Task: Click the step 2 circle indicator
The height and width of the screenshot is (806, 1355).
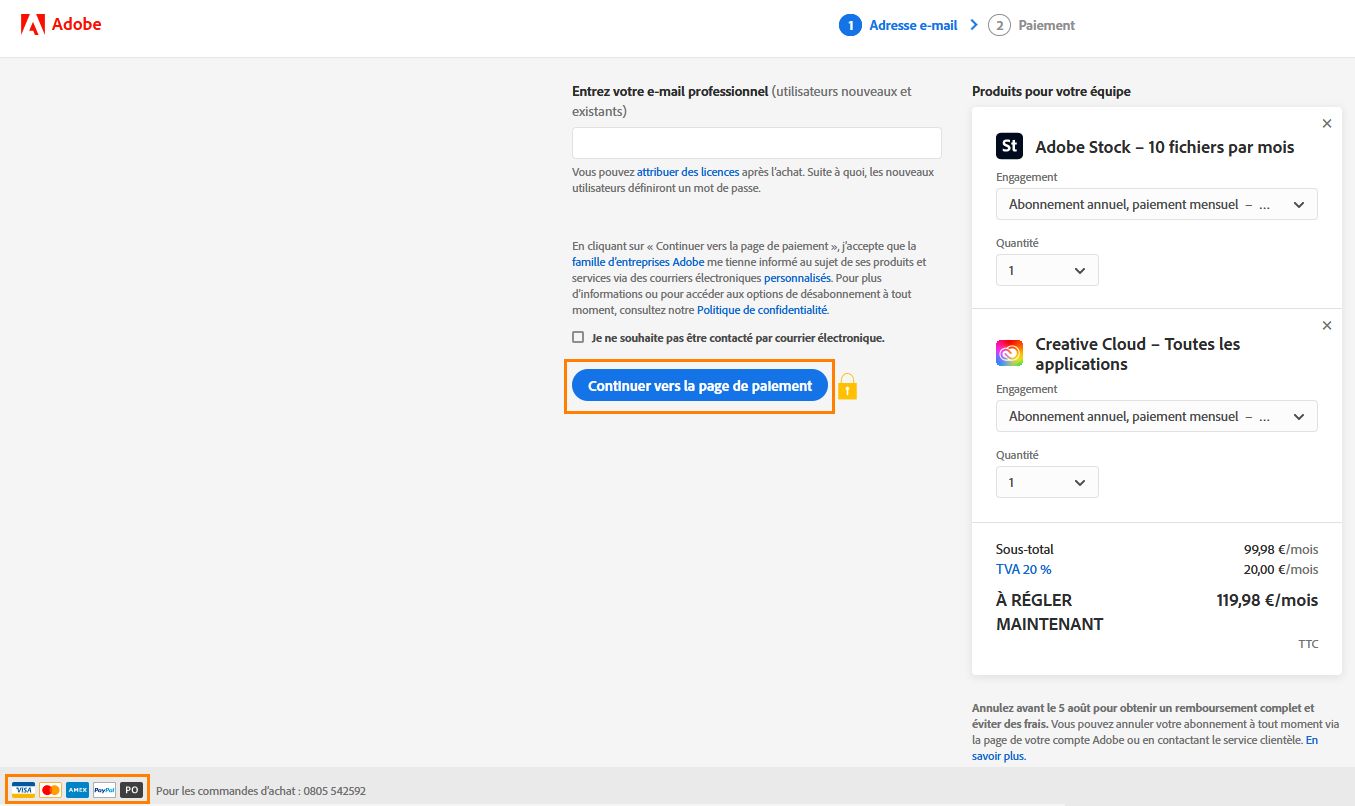Action: (999, 25)
